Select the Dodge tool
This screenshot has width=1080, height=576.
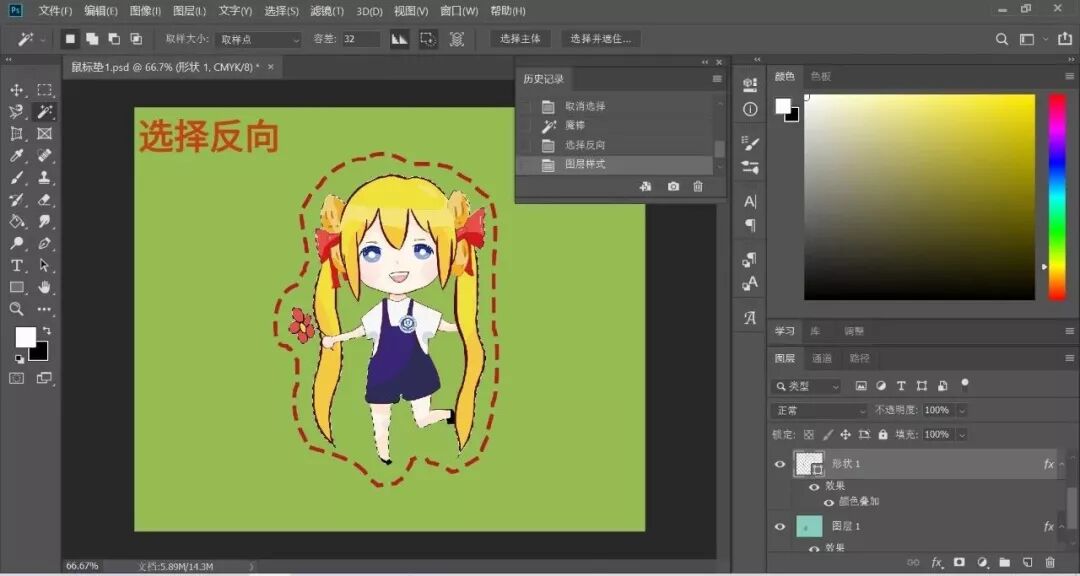17,243
